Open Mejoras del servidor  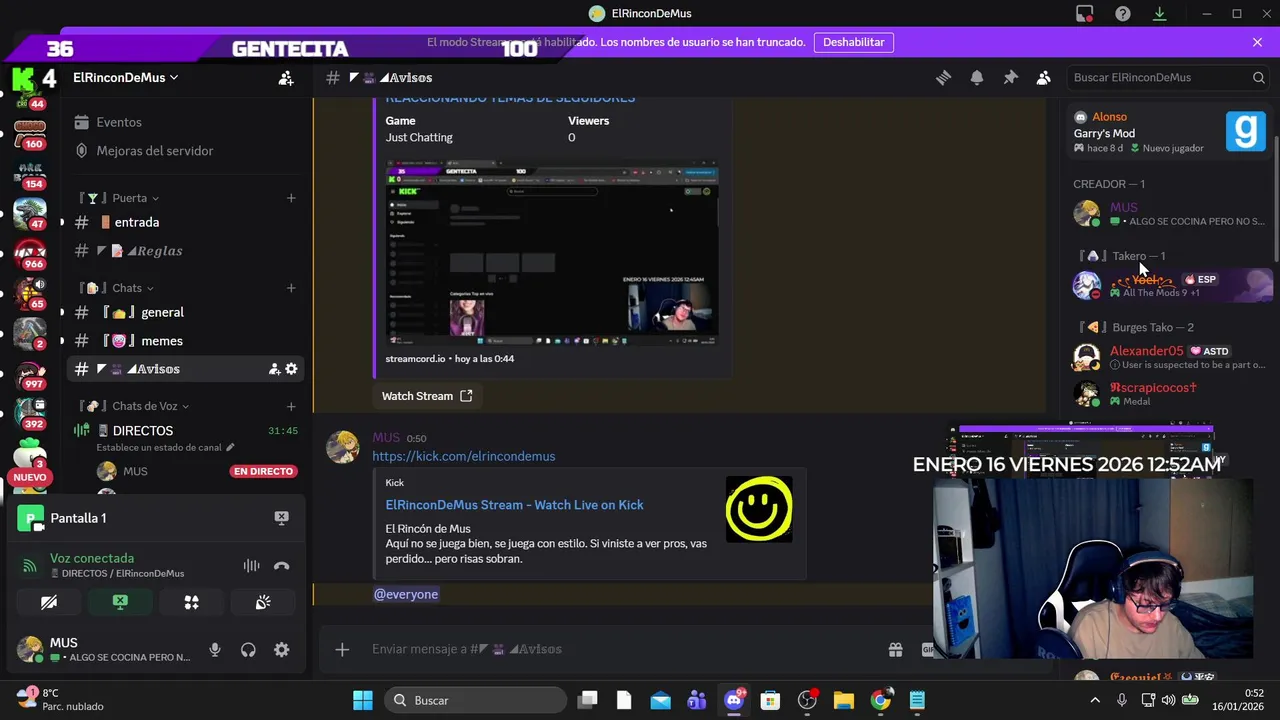click(154, 151)
